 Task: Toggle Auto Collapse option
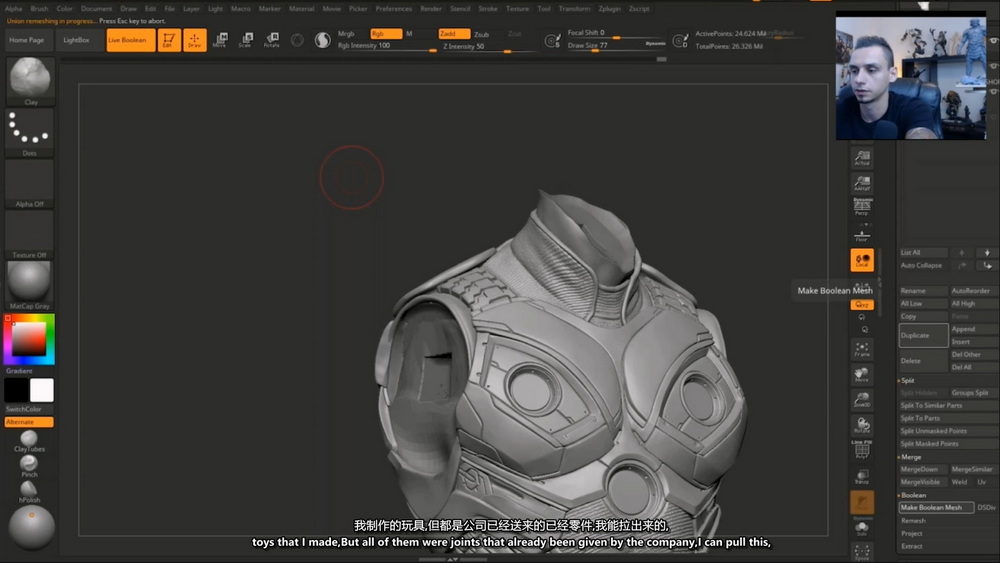[923, 265]
